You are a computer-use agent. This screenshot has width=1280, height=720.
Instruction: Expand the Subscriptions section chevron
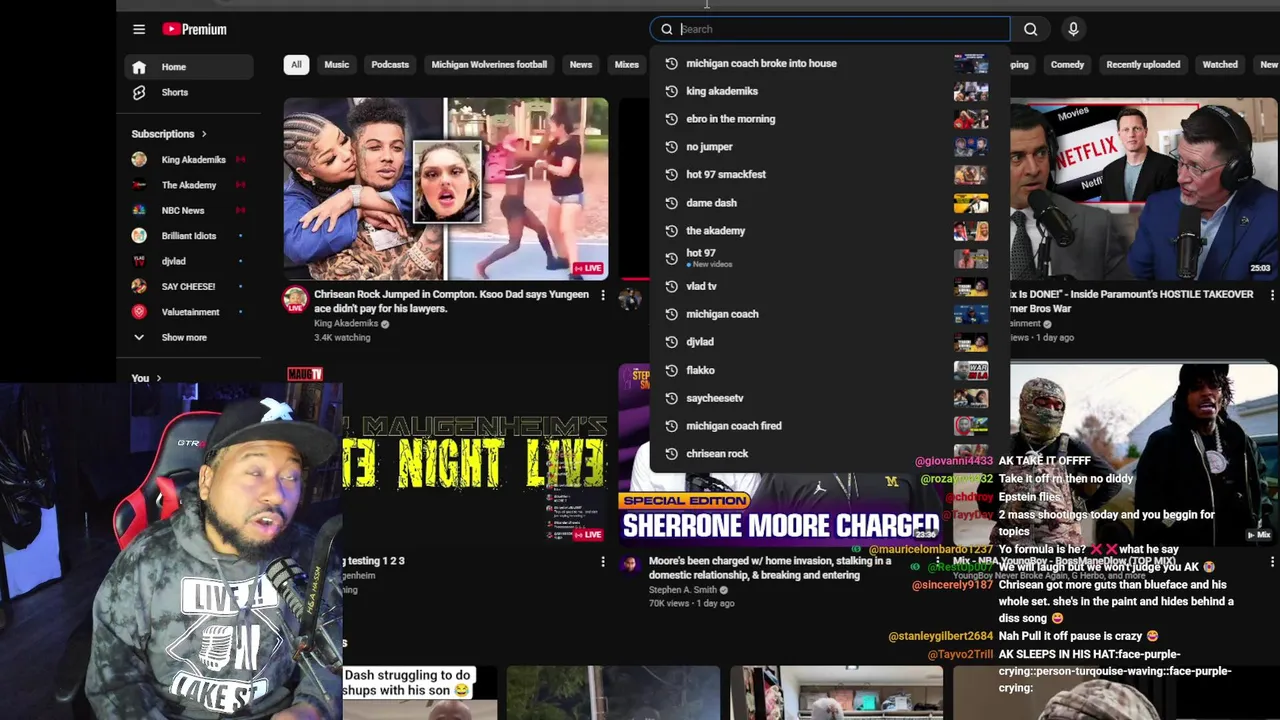204,134
